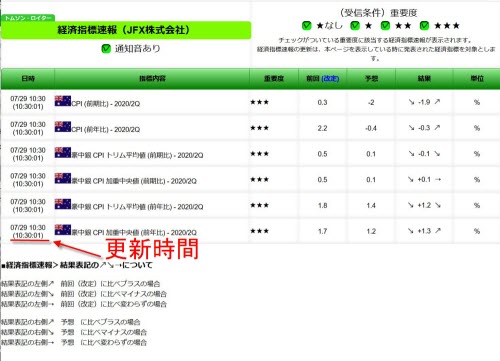Click flag icon in トリム平均値 (前年比) row

click(x=63, y=204)
